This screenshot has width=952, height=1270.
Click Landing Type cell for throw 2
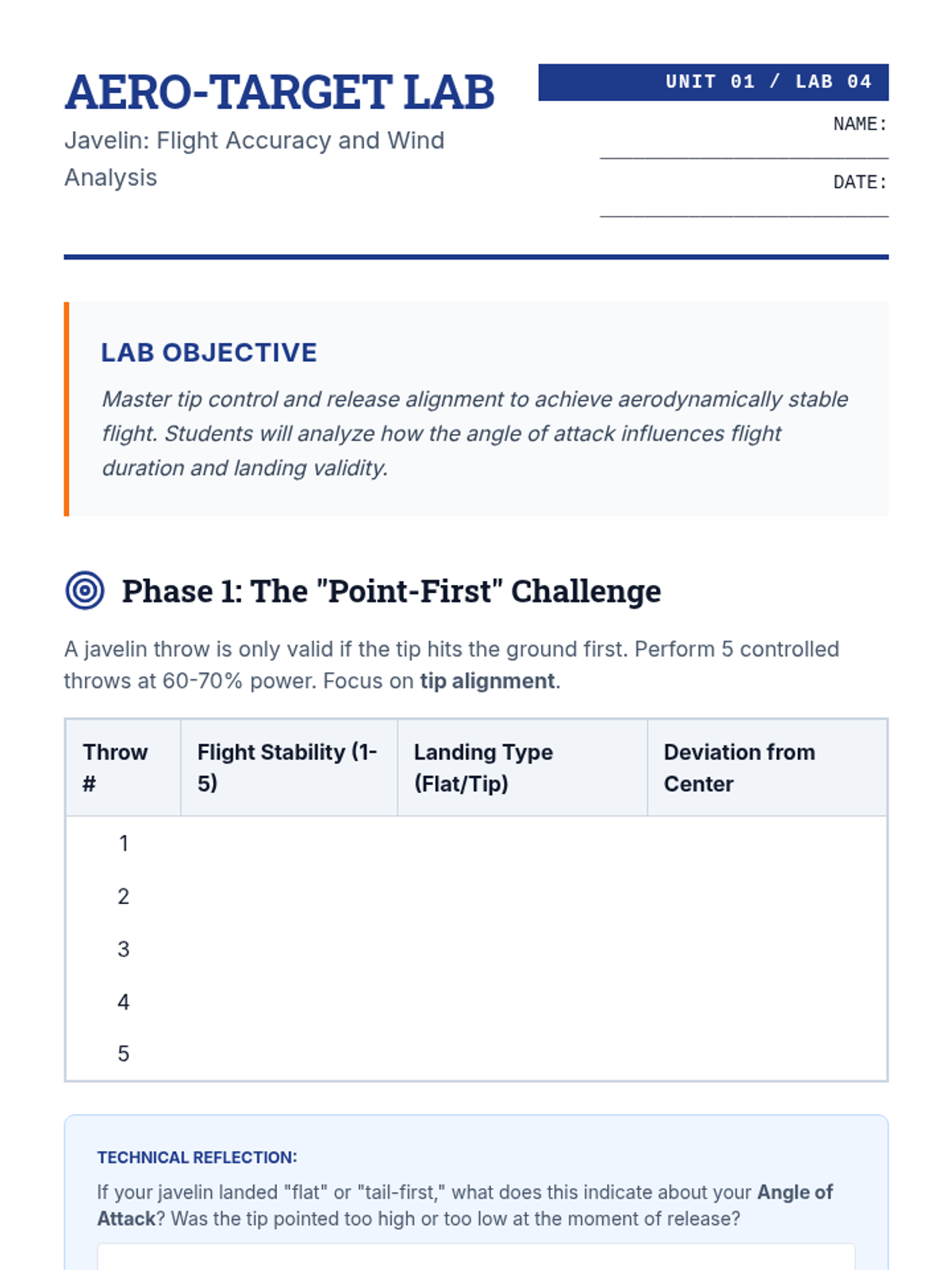point(522,896)
